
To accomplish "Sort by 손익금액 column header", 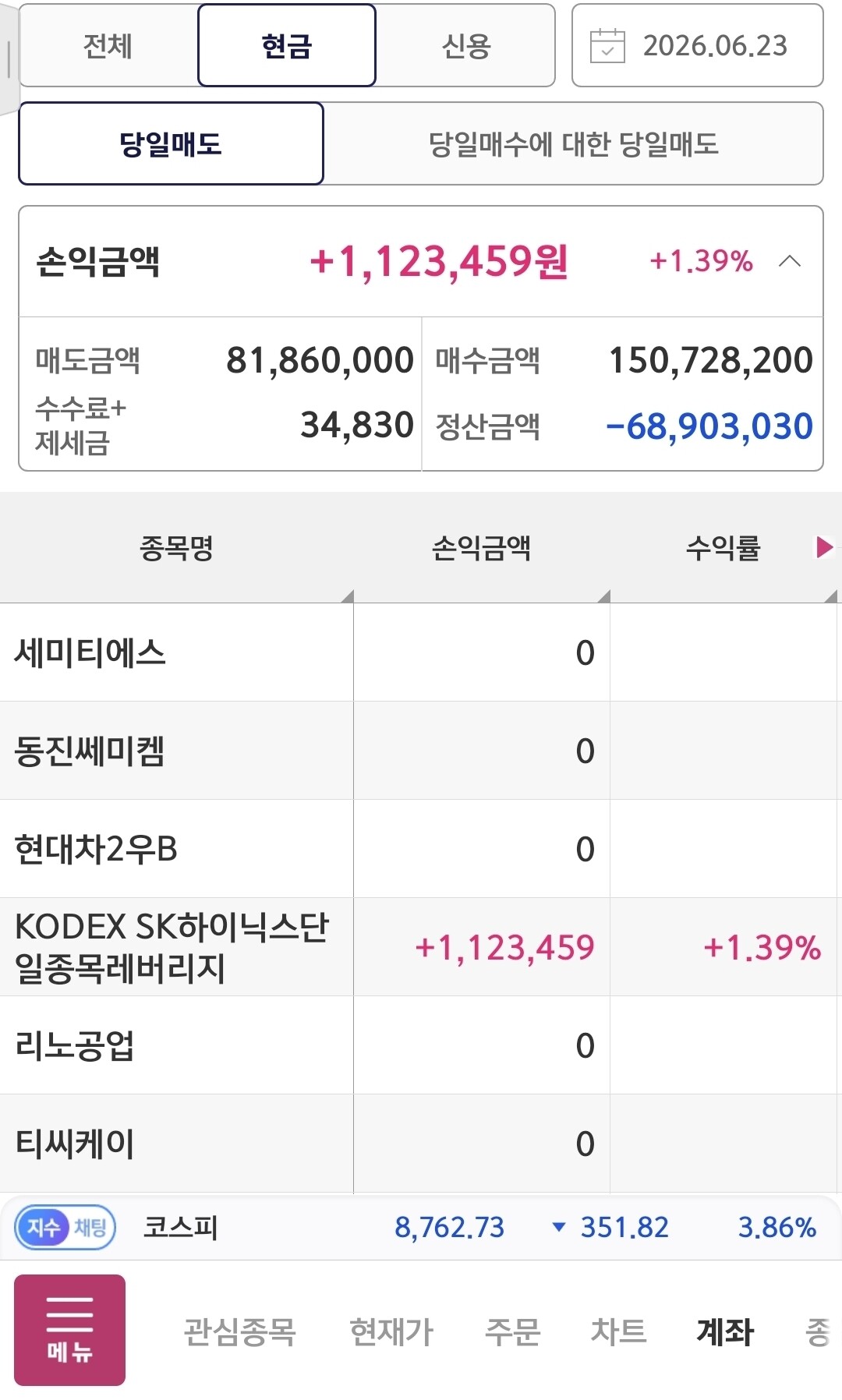I will pyautogui.click(x=482, y=548).
